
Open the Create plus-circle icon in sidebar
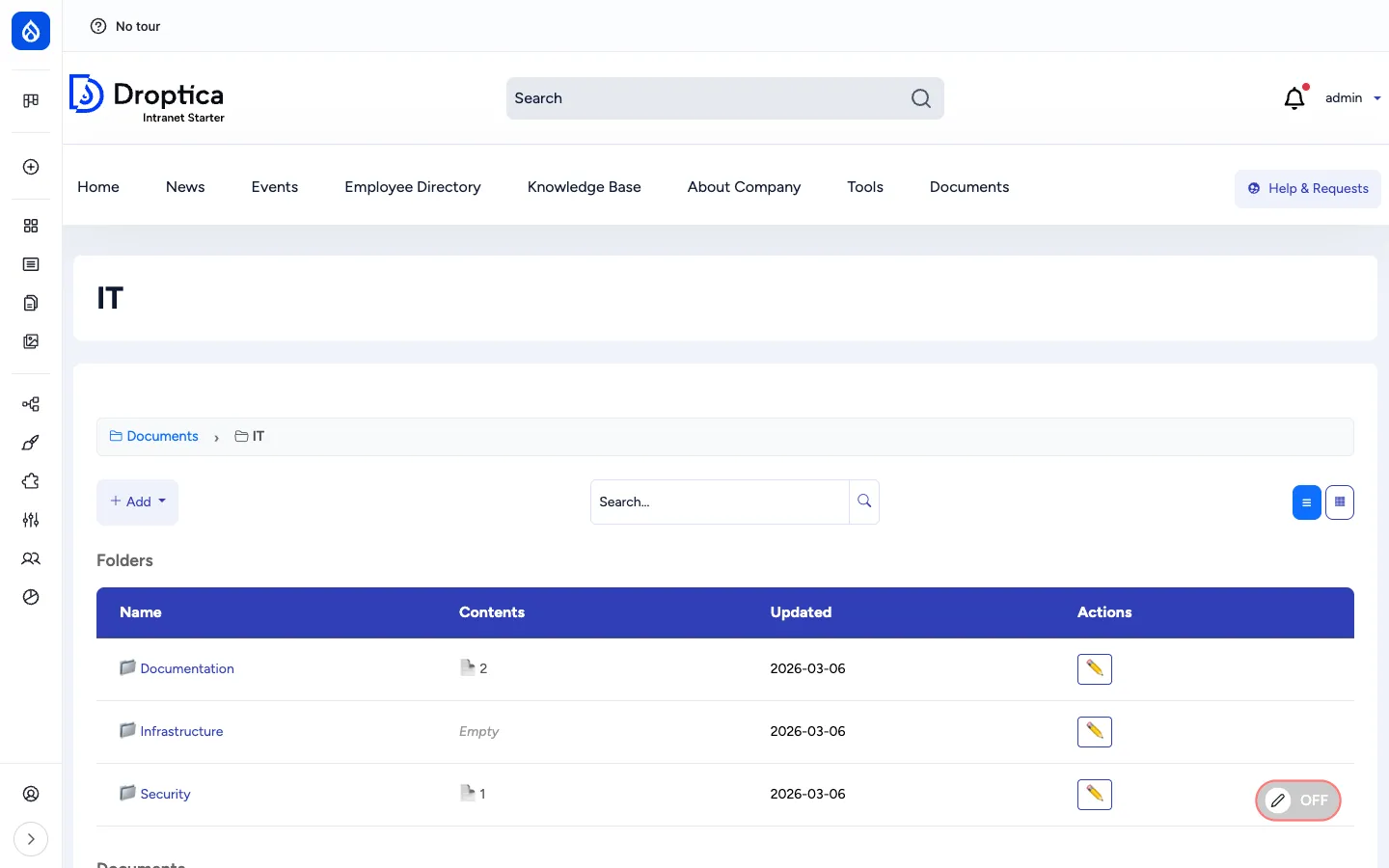pyautogui.click(x=31, y=167)
